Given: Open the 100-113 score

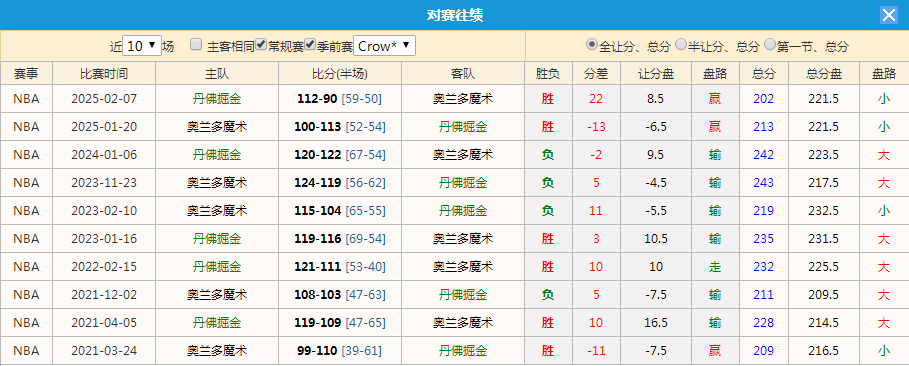Looking at the screenshot, I should 318,126.
